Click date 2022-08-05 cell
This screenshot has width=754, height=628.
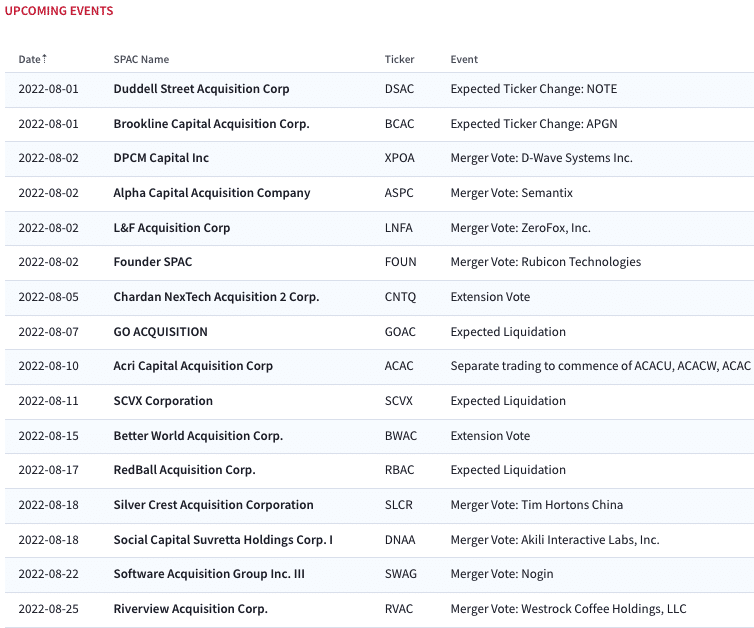[48, 297]
